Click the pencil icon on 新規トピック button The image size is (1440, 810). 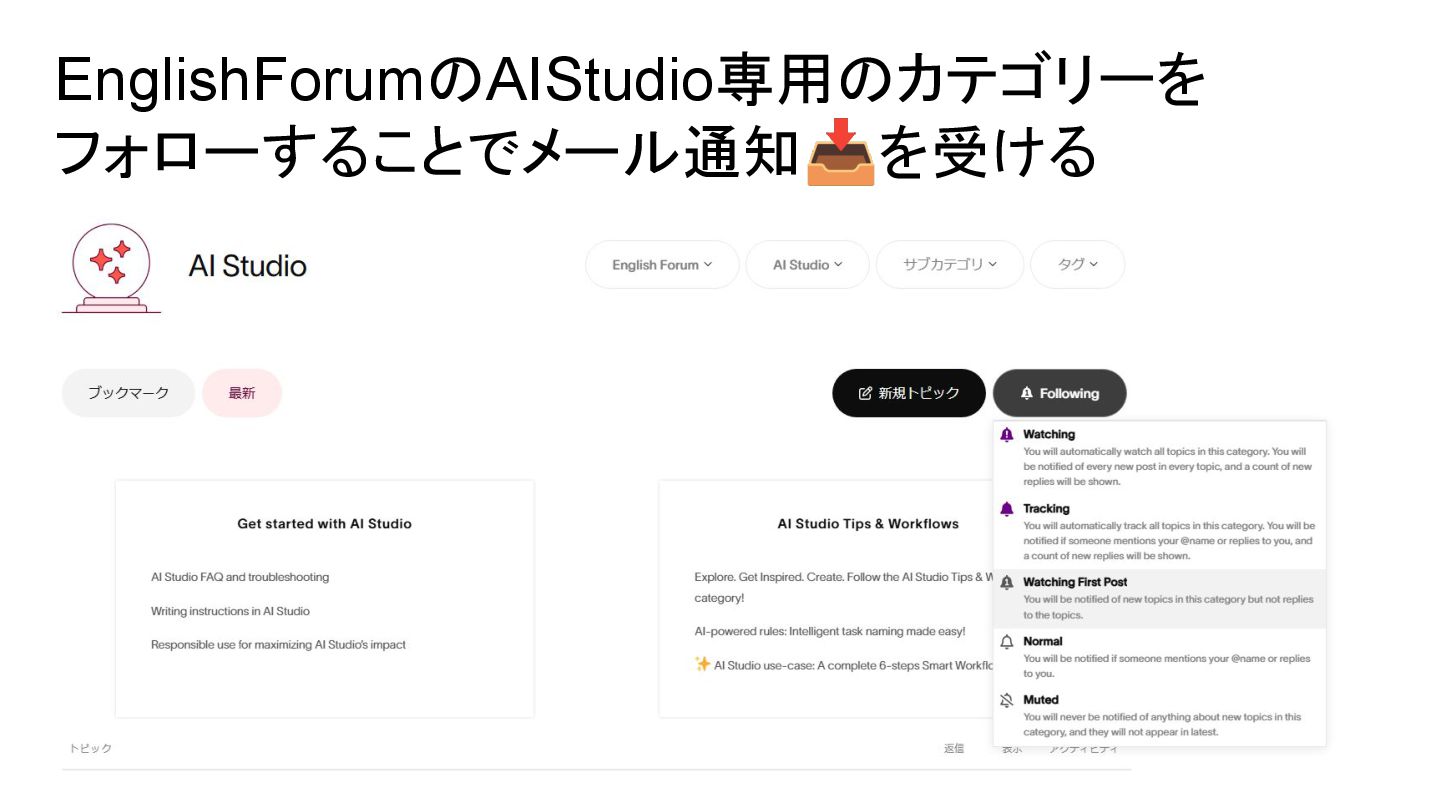(866, 393)
